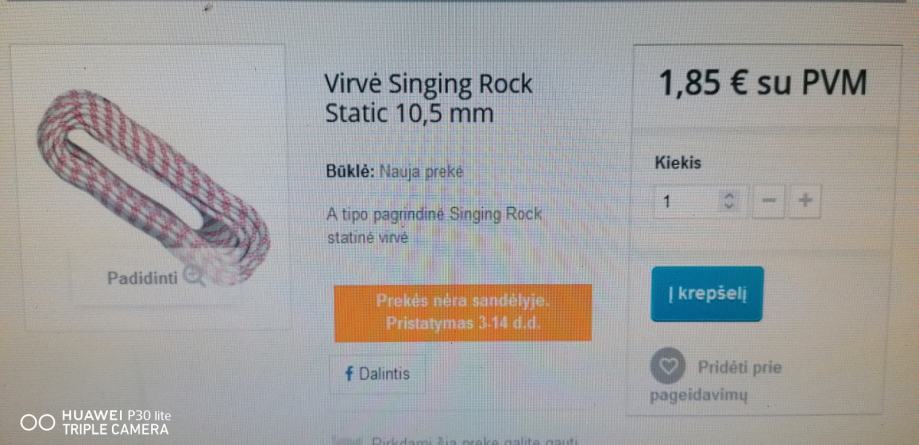Click the A tipo pagrindinė description text
Image resolution: width=919 pixels, height=445 pixels.
click(x=434, y=226)
